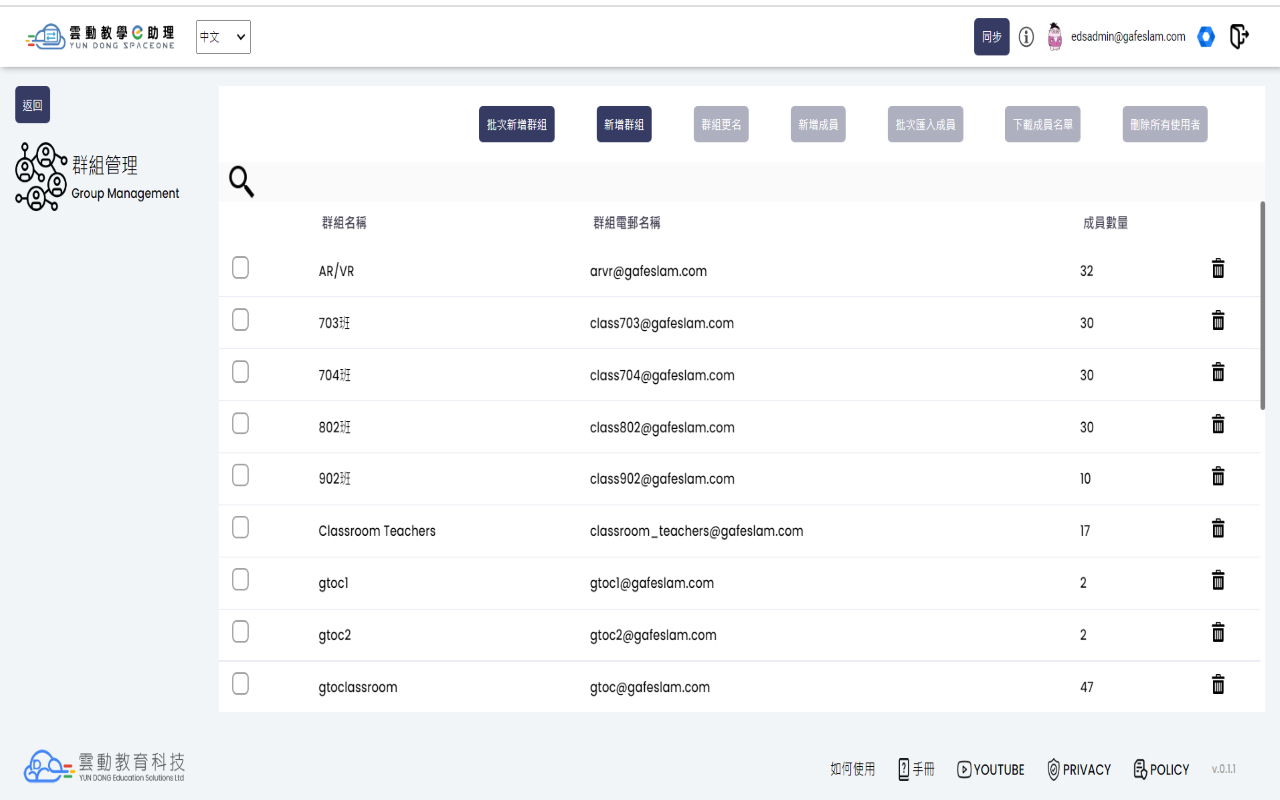Viewport: 1280px width, 800px height.
Task: Click the 同步 sync button
Action: [x=992, y=37]
